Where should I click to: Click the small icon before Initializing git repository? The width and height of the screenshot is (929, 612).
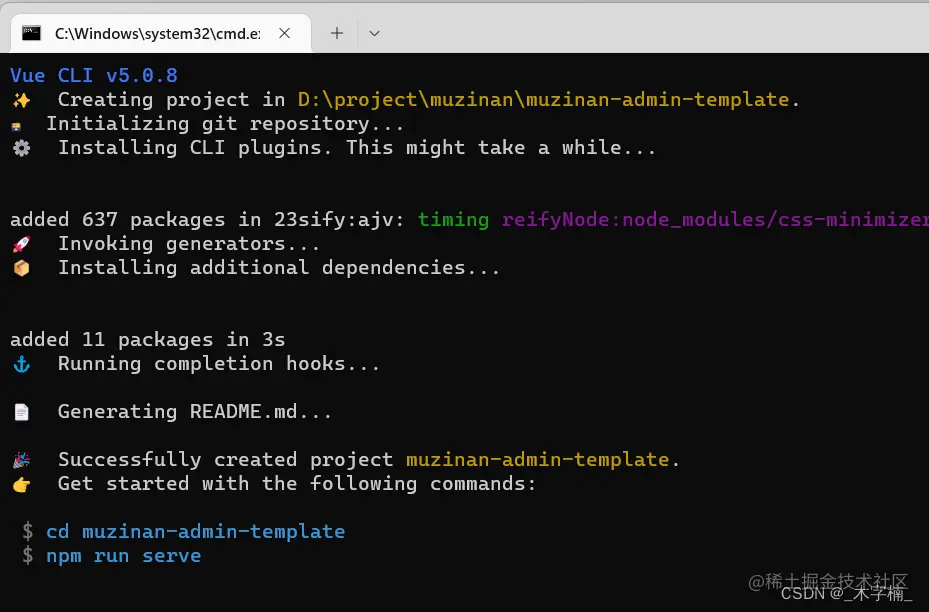click(x=16, y=126)
